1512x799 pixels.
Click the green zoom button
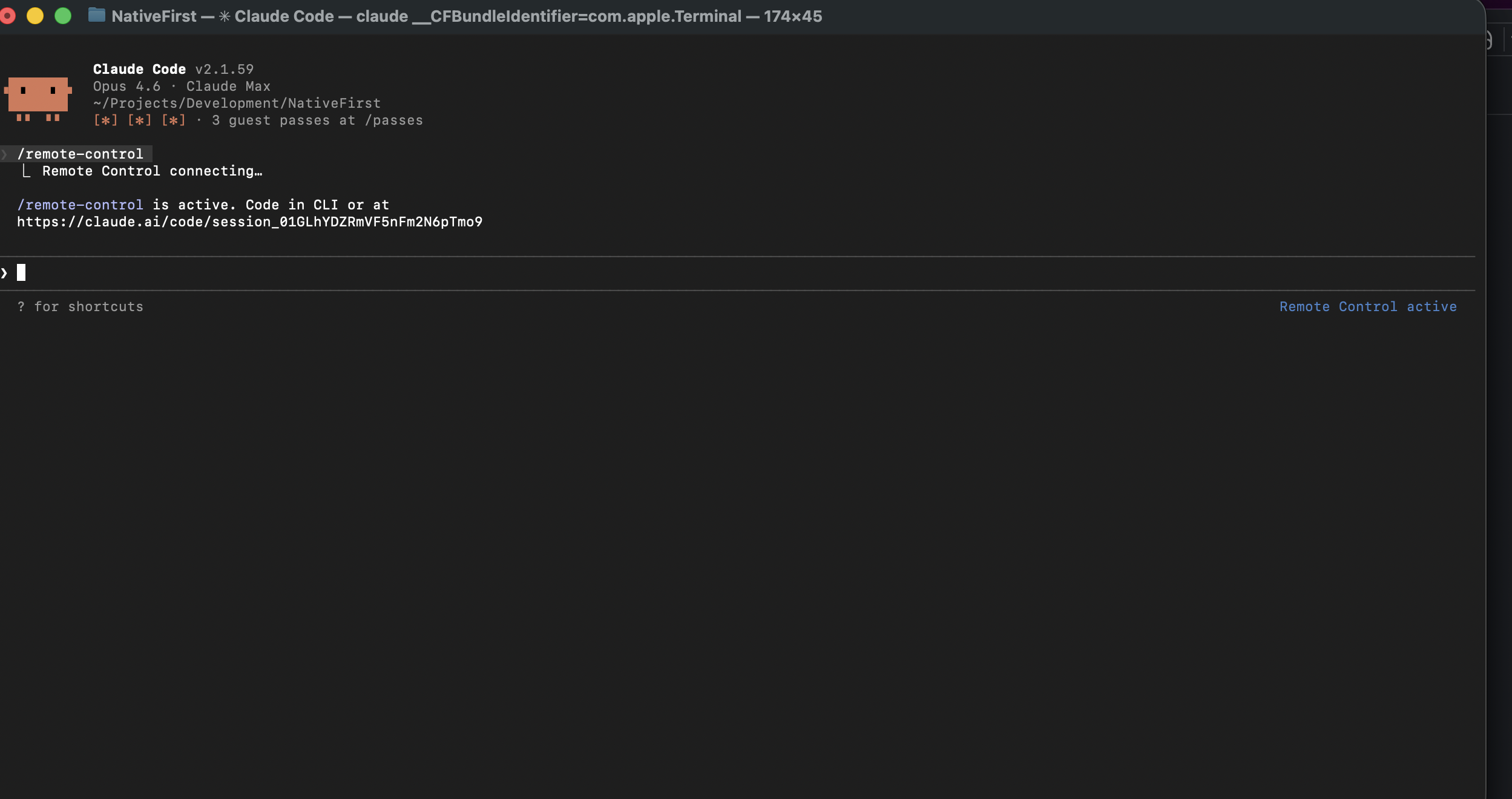click(x=63, y=16)
